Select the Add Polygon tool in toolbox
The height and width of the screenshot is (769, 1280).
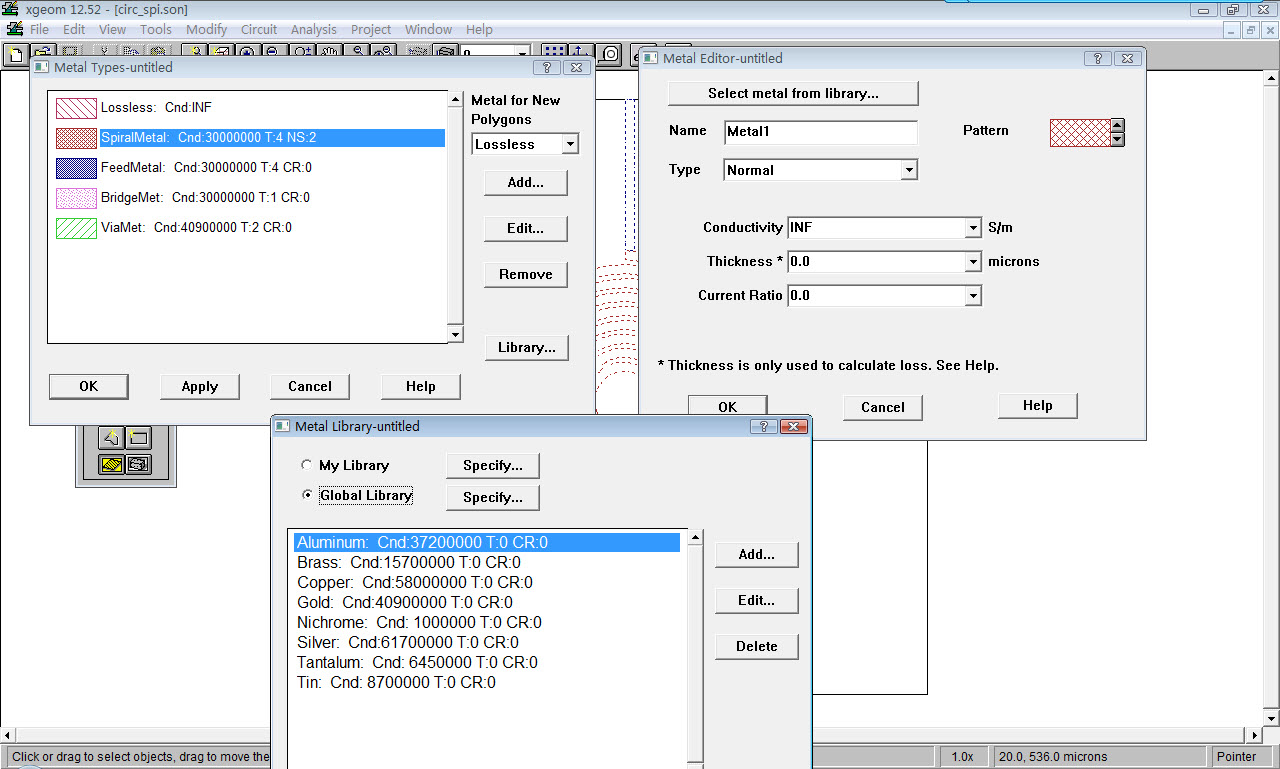pyautogui.click(x=112, y=437)
